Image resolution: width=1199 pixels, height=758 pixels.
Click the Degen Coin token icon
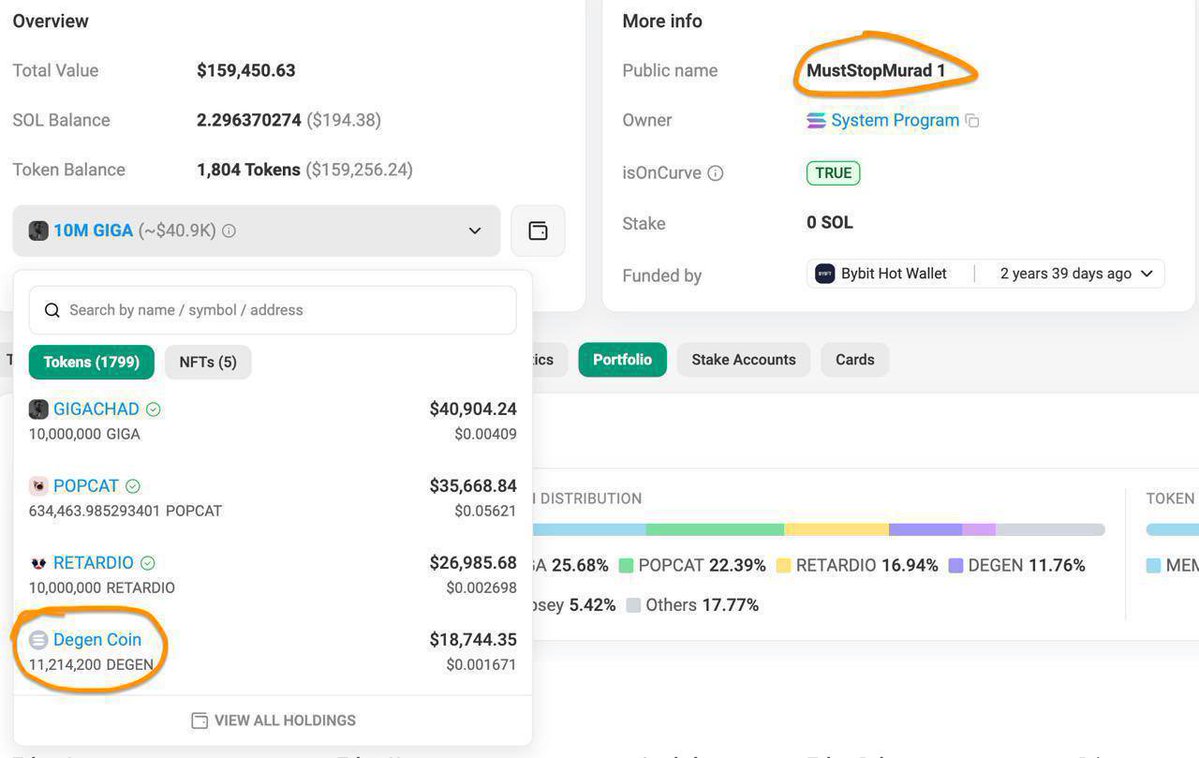click(38, 639)
